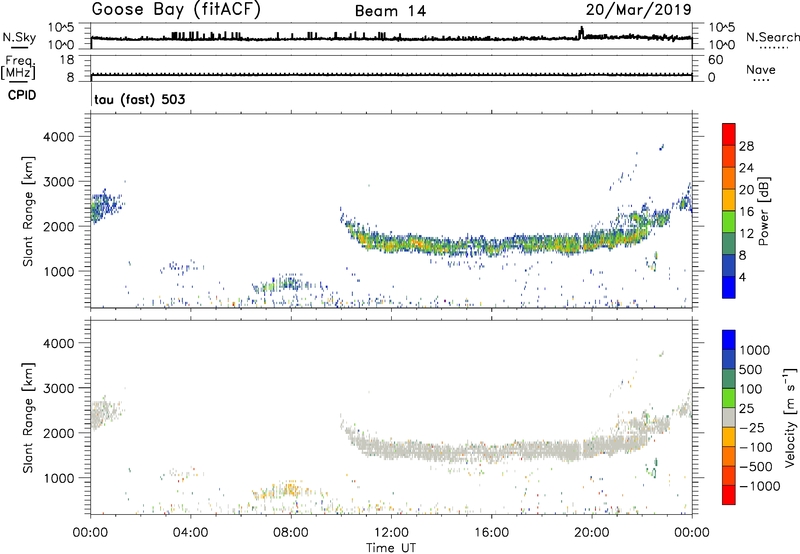Click the '-1000' Velocity colorbar tick label
Screen dimensions: 800x554
tap(759, 486)
